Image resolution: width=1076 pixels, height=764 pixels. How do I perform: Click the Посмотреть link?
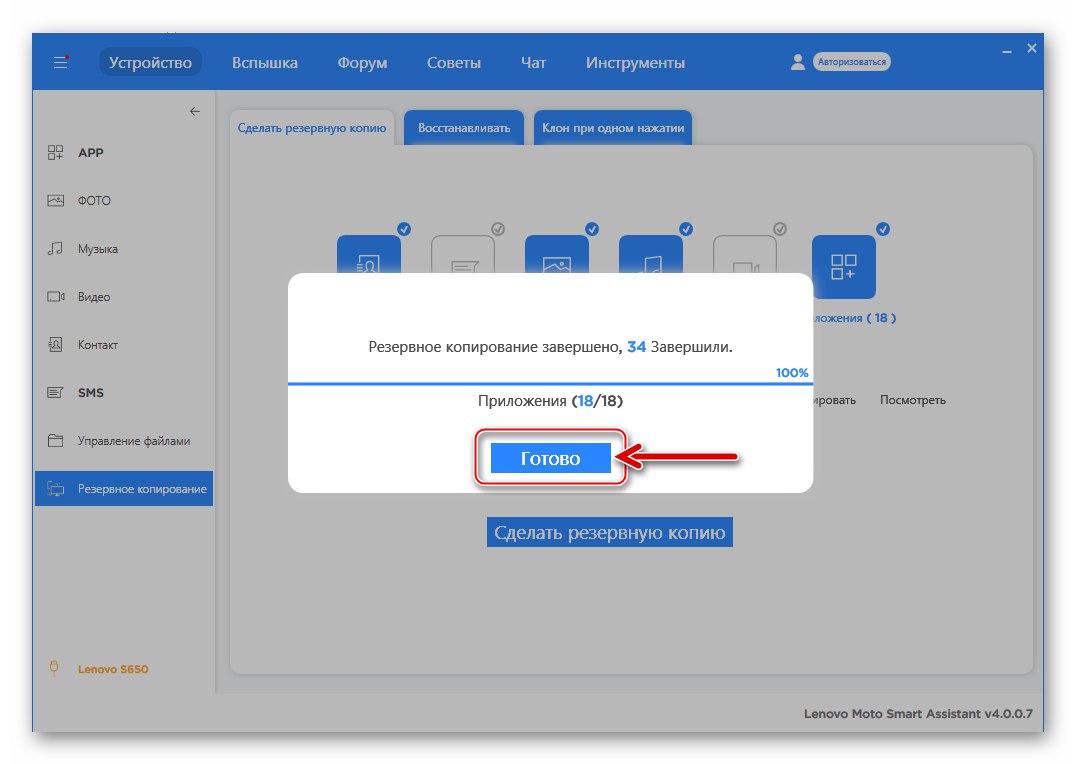pyautogui.click(x=913, y=400)
